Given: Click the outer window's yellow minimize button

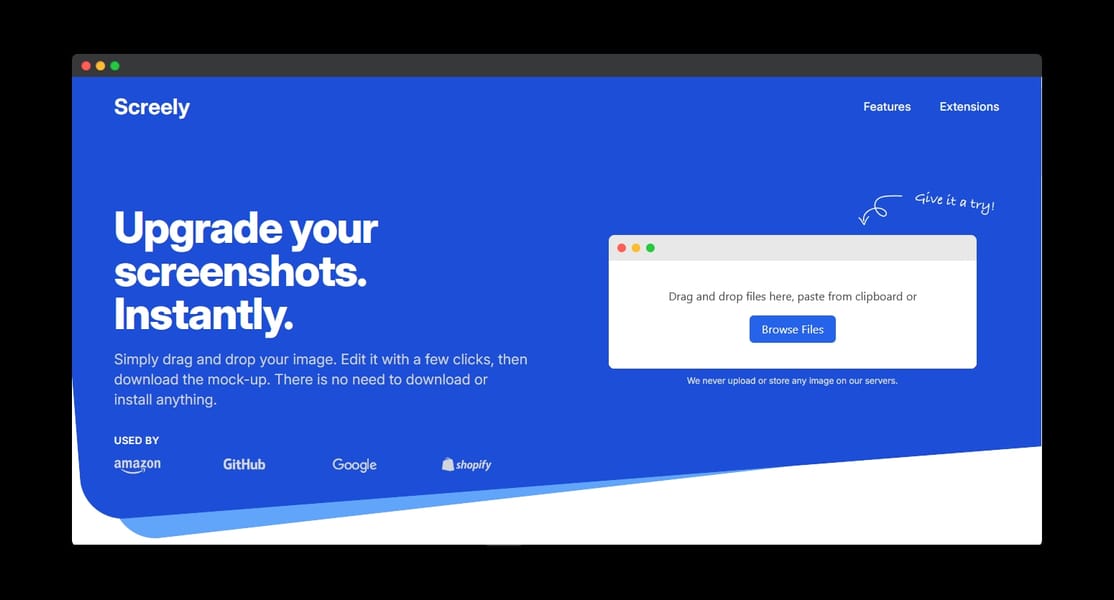Looking at the screenshot, I should [x=100, y=66].
